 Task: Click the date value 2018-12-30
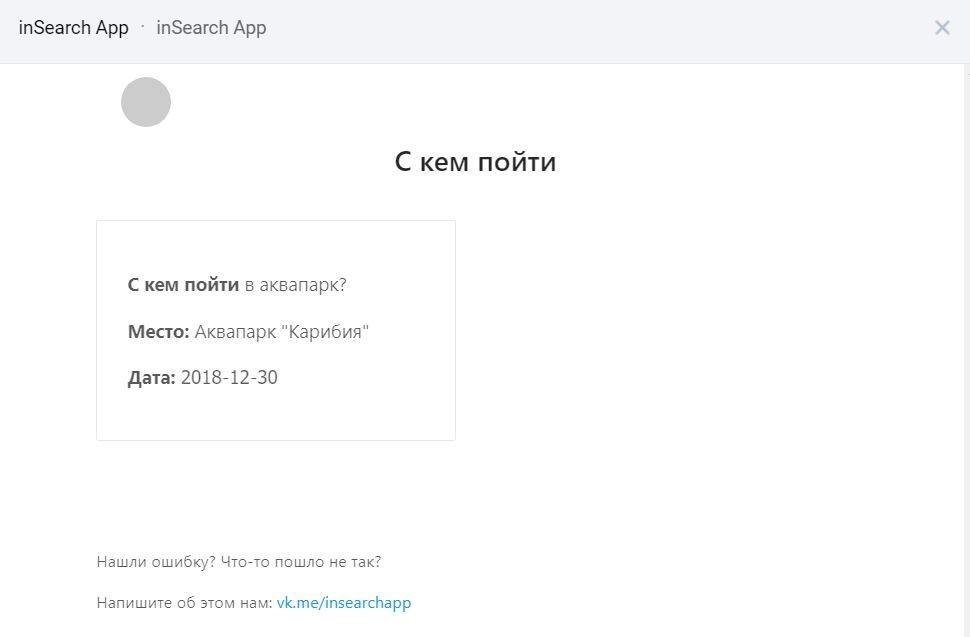point(229,377)
